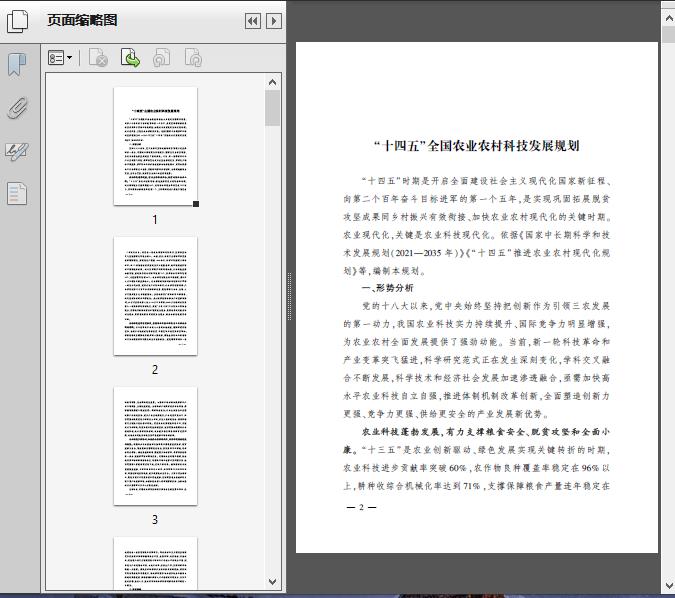
Task: Select page 3 thumbnail
Action: pyautogui.click(x=155, y=446)
